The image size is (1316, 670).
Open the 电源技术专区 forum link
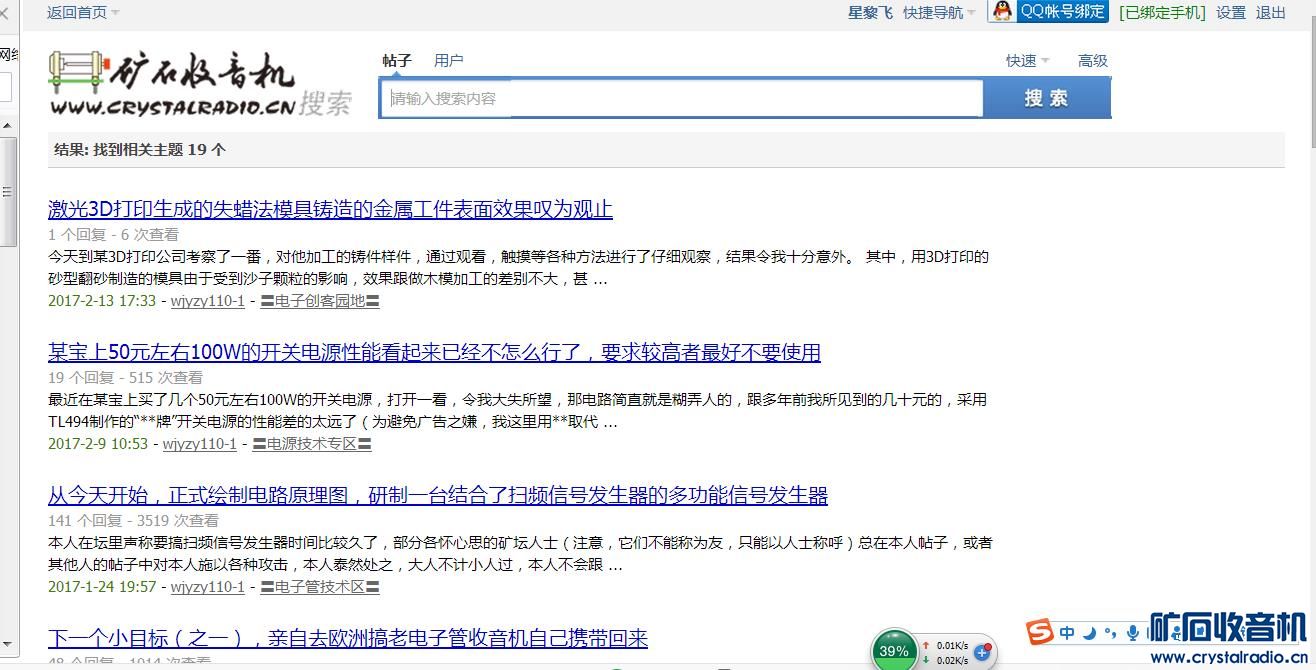tap(311, 444)
